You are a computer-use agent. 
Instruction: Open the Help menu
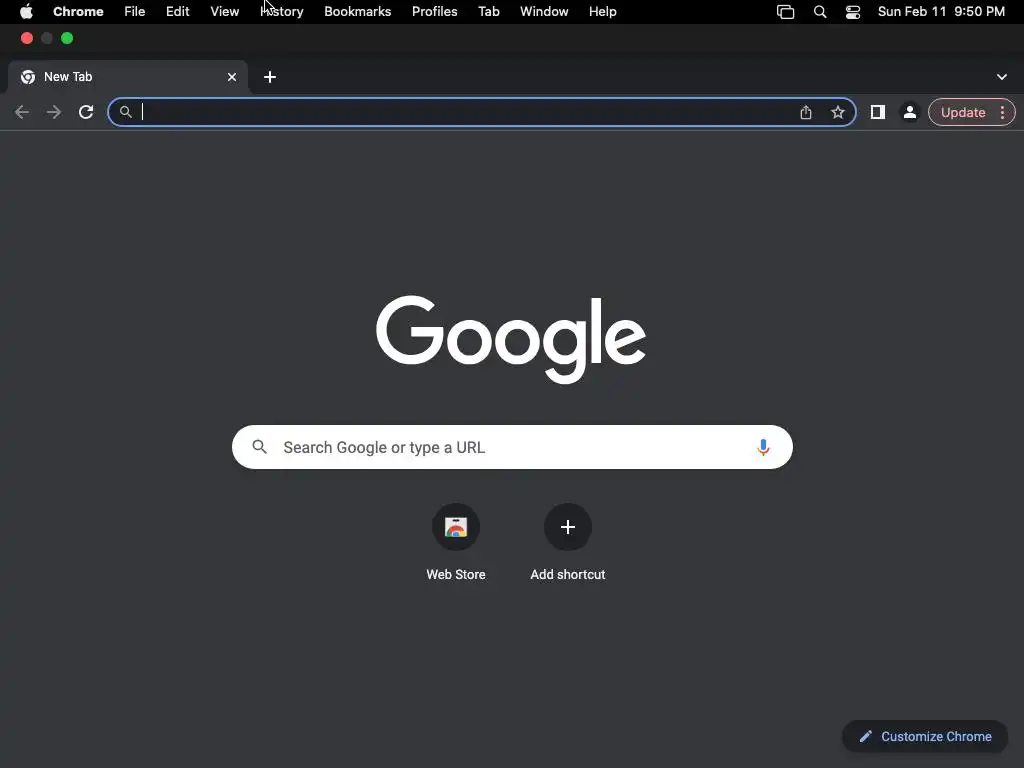(603, 12)
